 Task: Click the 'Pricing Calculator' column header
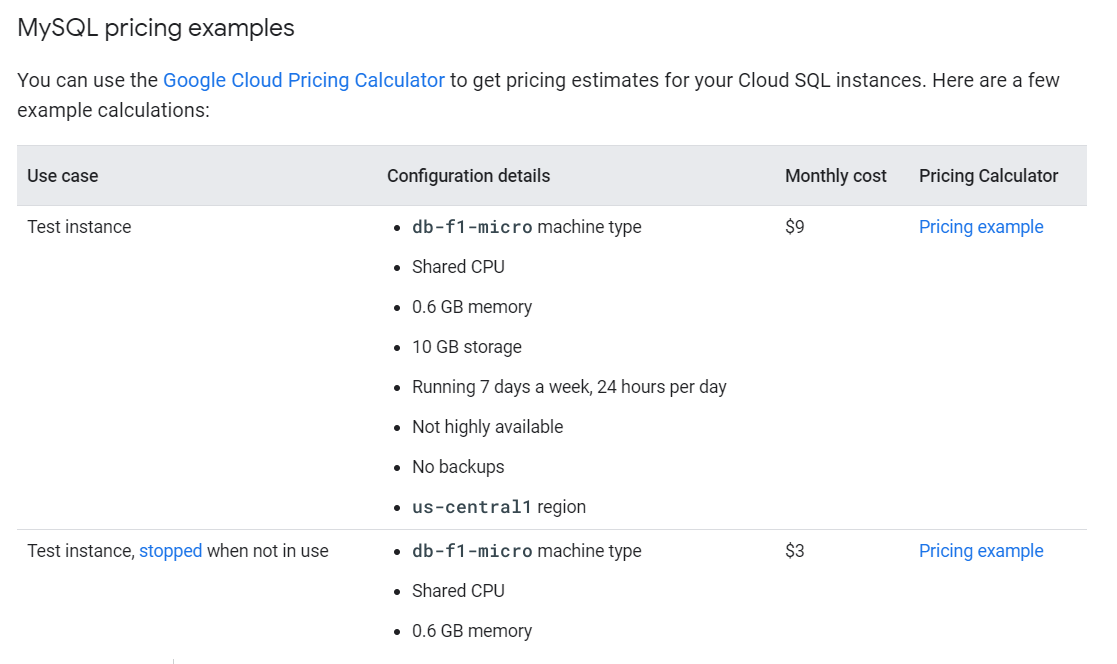(988, 176)
